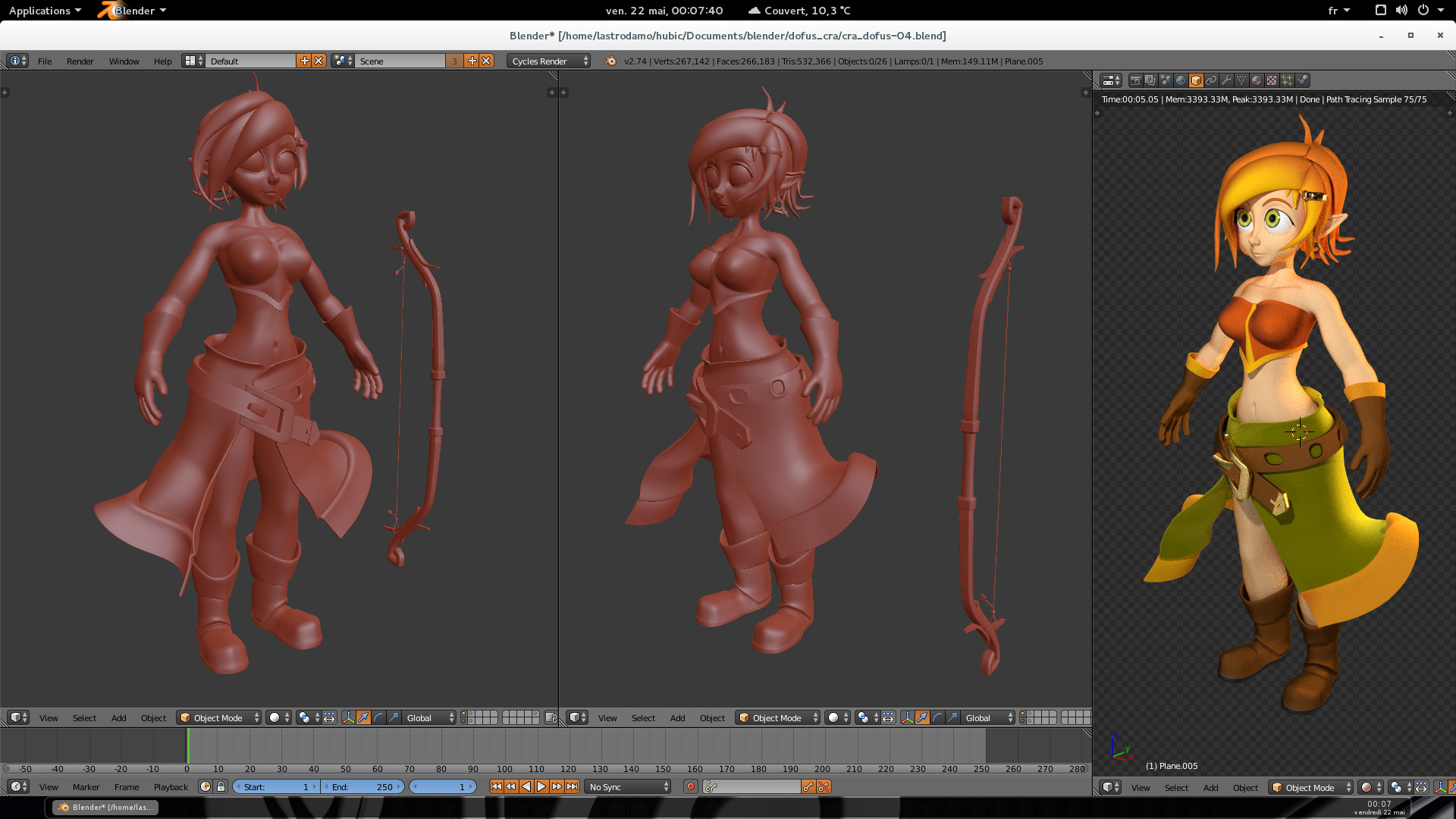Open the World properties tab (globe icon)
Viewport: 1456px width, 819px height.
point(1181,80)
